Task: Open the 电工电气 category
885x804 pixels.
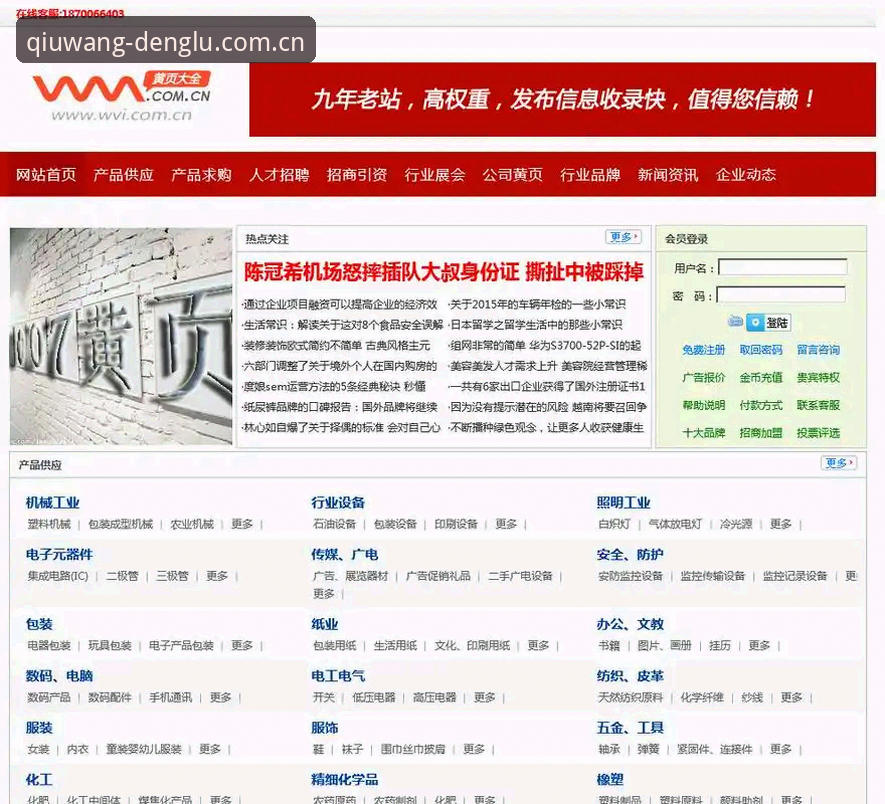Action: pyautogui.click(x=338, y=676)
